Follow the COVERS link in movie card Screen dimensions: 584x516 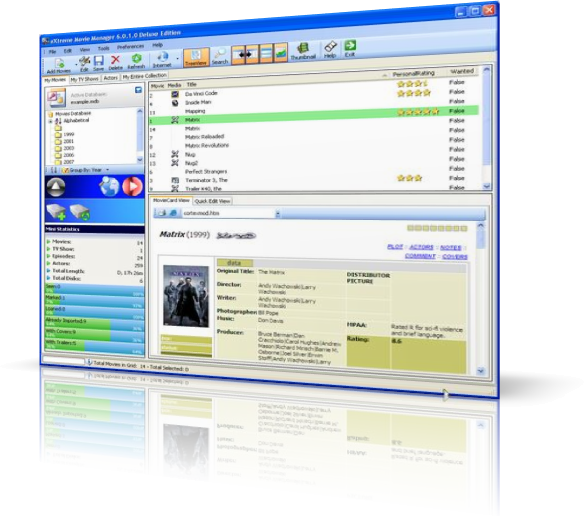(455, 257)
